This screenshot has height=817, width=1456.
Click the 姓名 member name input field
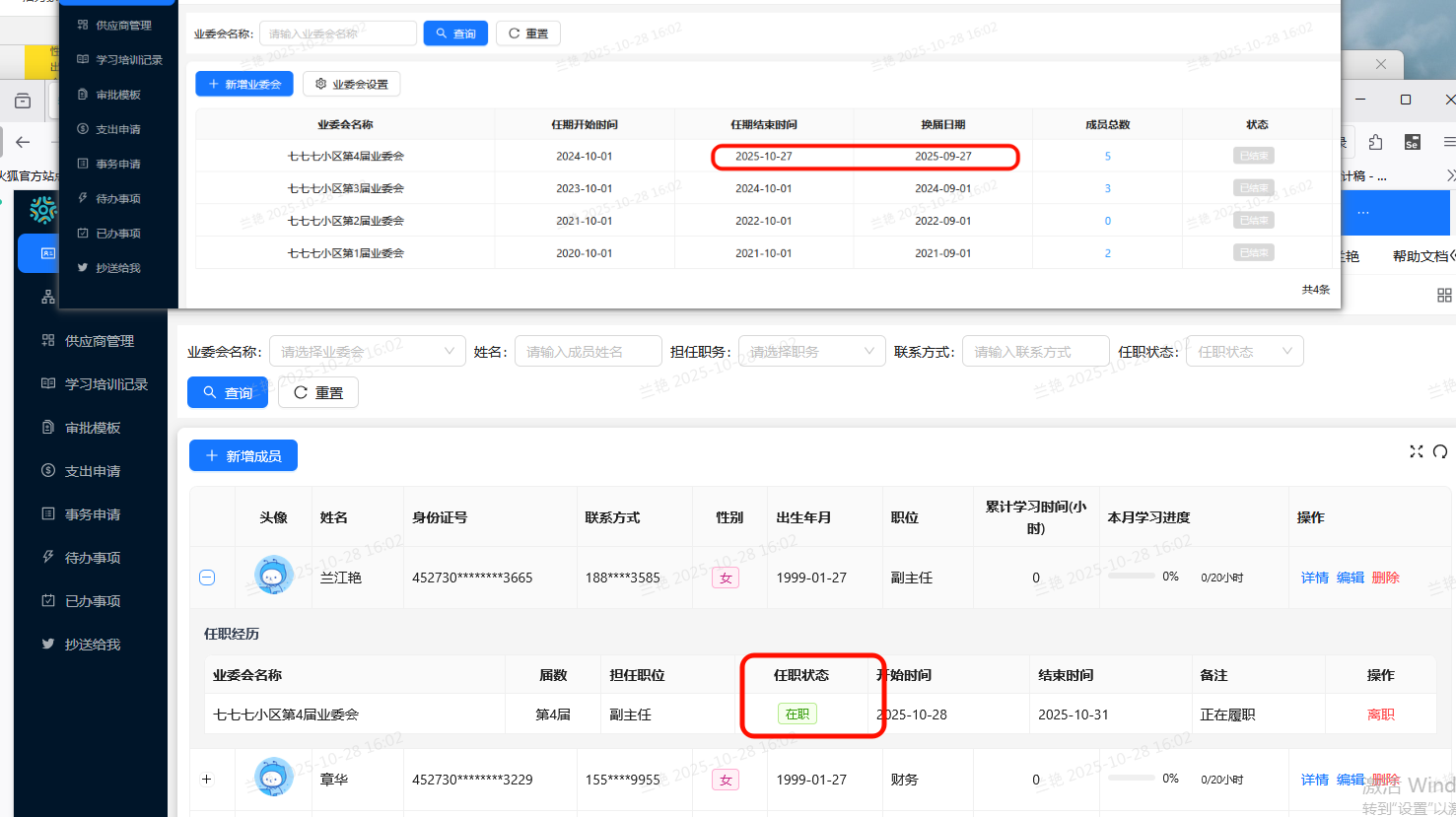588,352
